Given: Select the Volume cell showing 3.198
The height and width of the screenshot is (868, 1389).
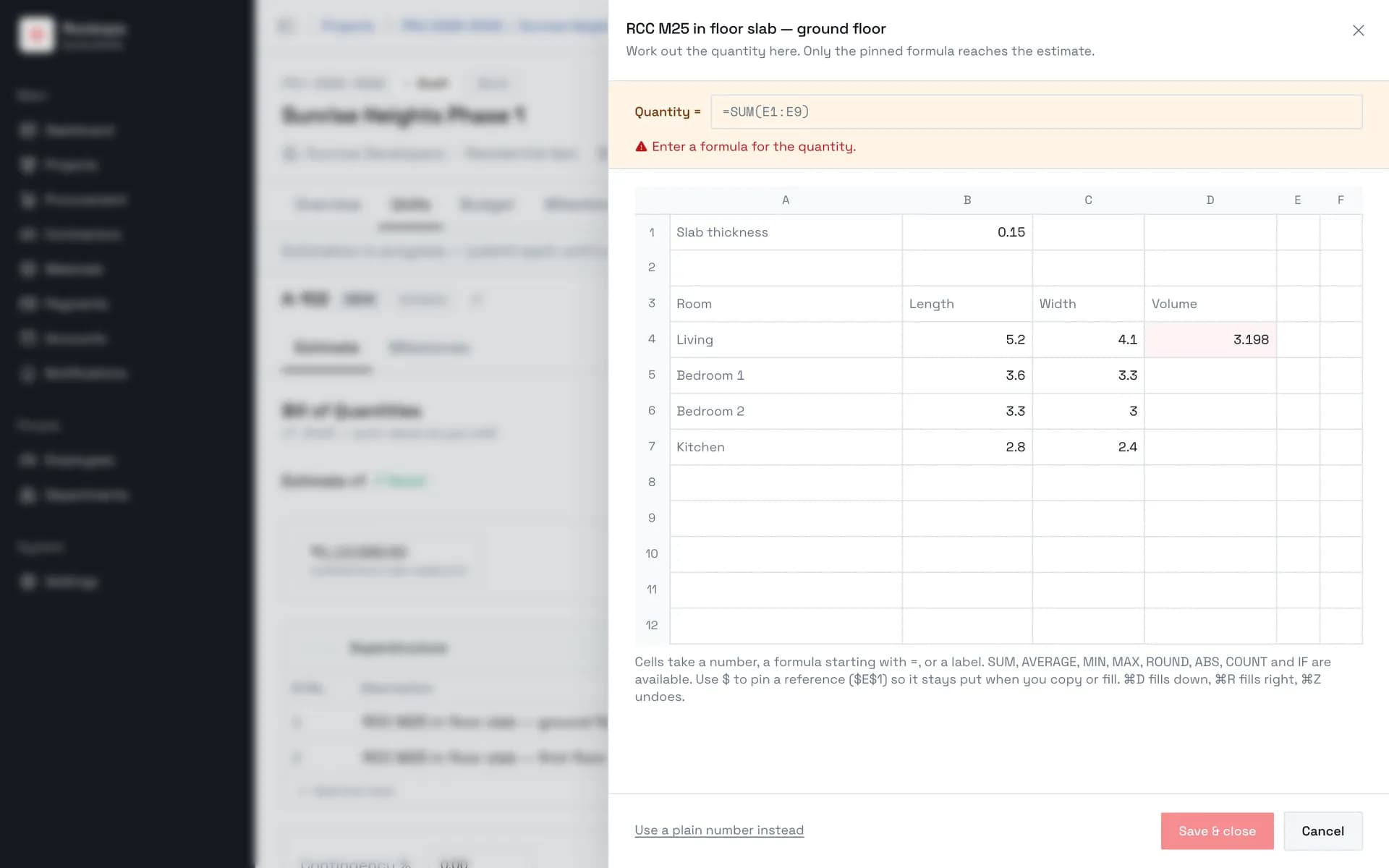Looking at the screenshot, I should tap(1210, 339).
